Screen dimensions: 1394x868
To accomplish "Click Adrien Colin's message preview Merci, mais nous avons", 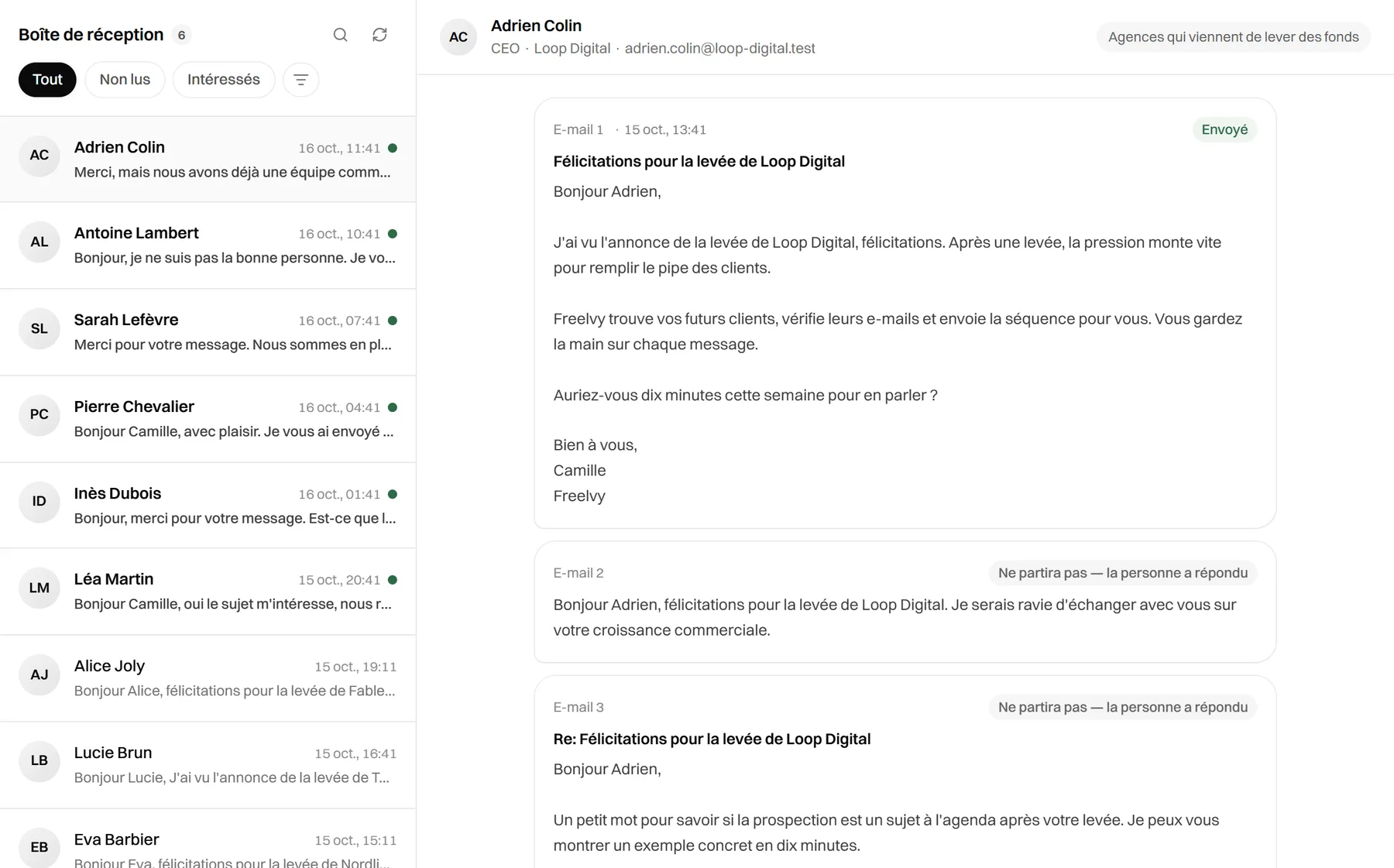I will tap(232, 172).
